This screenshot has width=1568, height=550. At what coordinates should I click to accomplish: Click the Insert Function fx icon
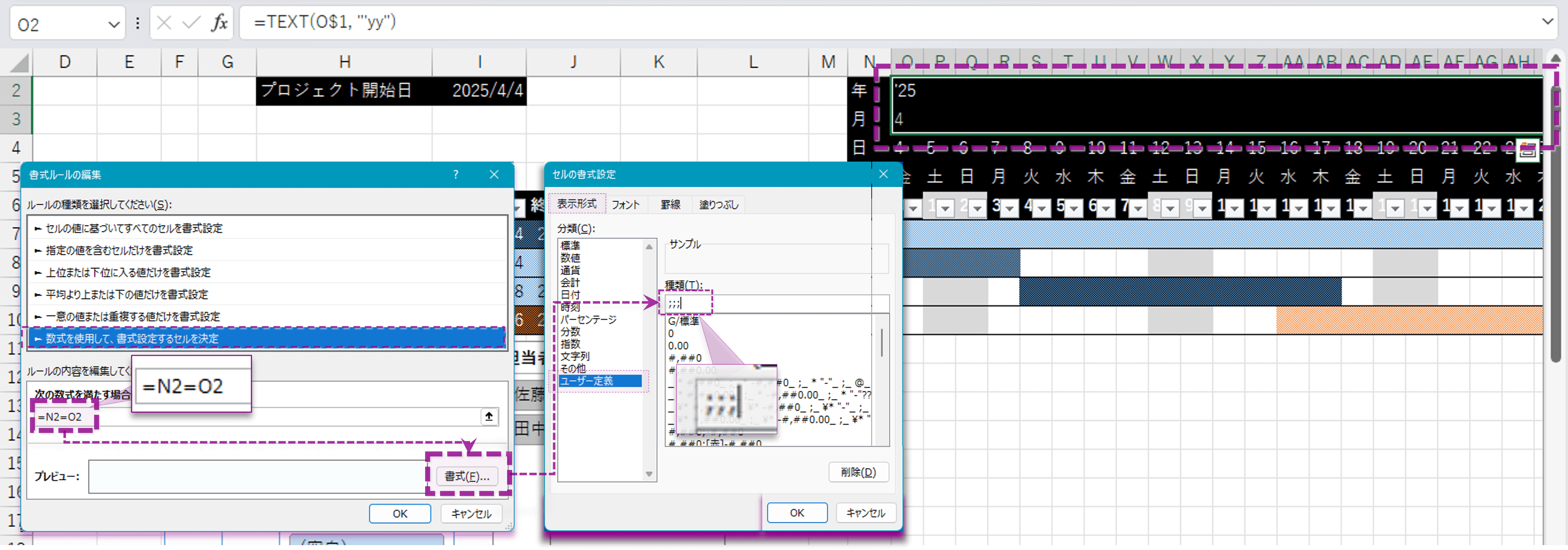pos(220,23)
